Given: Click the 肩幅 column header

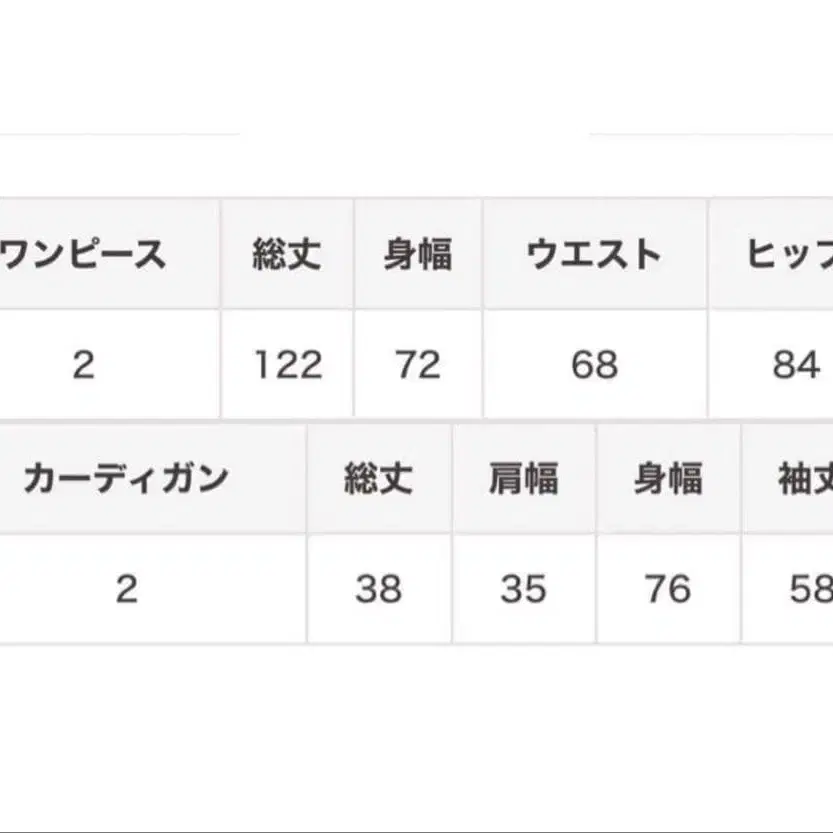Looking at the screenshot, I should point(524,479).
